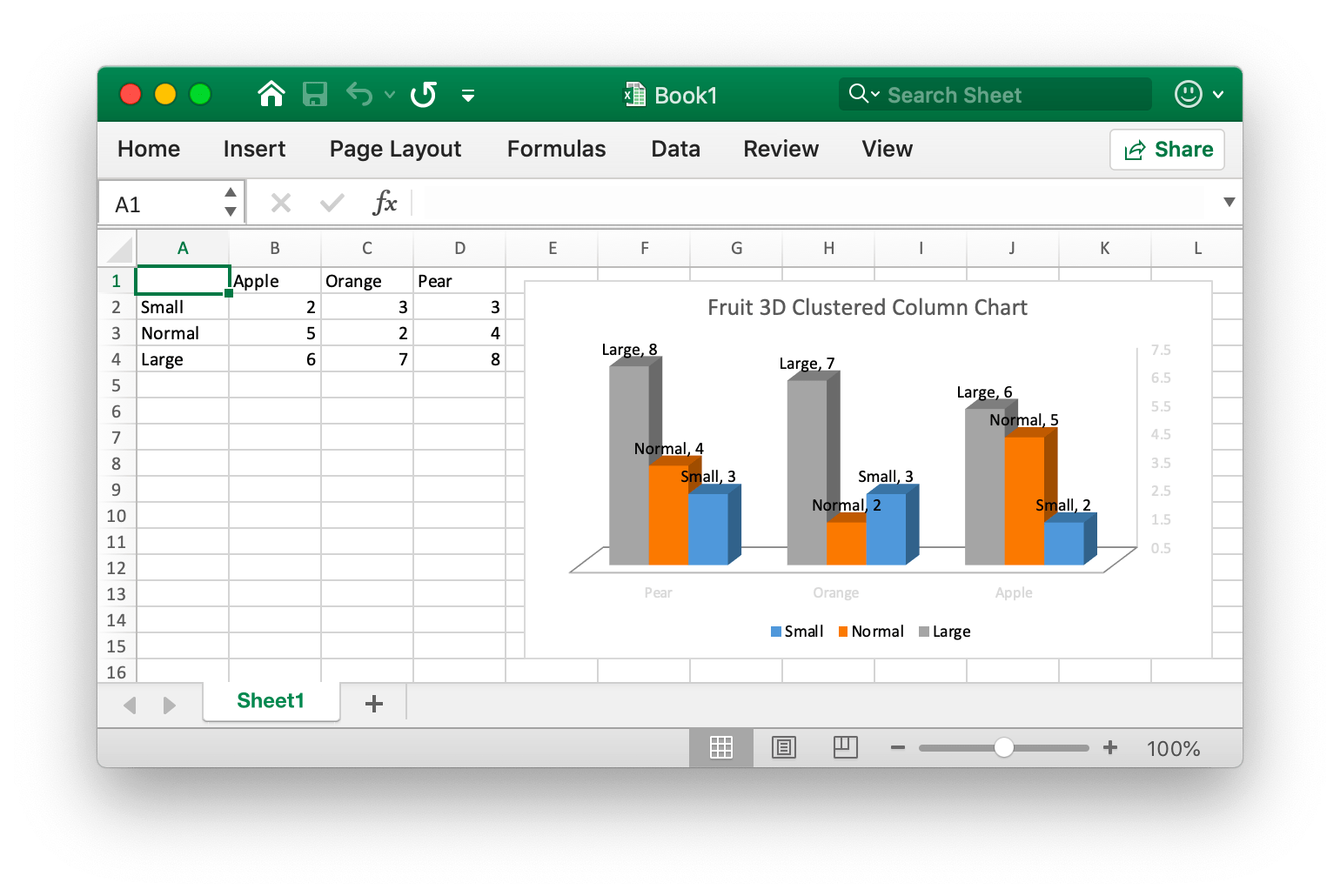Open the formula bar dropdown arrow
1340x896 pixels.
pos(1229,202)
